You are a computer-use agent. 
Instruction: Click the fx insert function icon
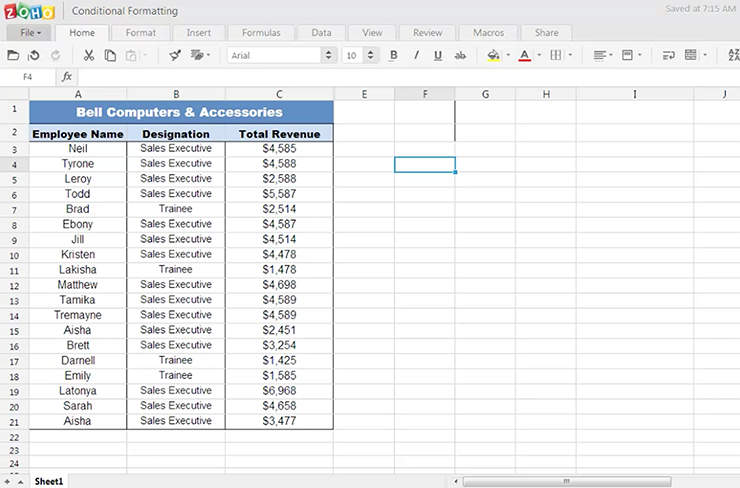(67, 76)
